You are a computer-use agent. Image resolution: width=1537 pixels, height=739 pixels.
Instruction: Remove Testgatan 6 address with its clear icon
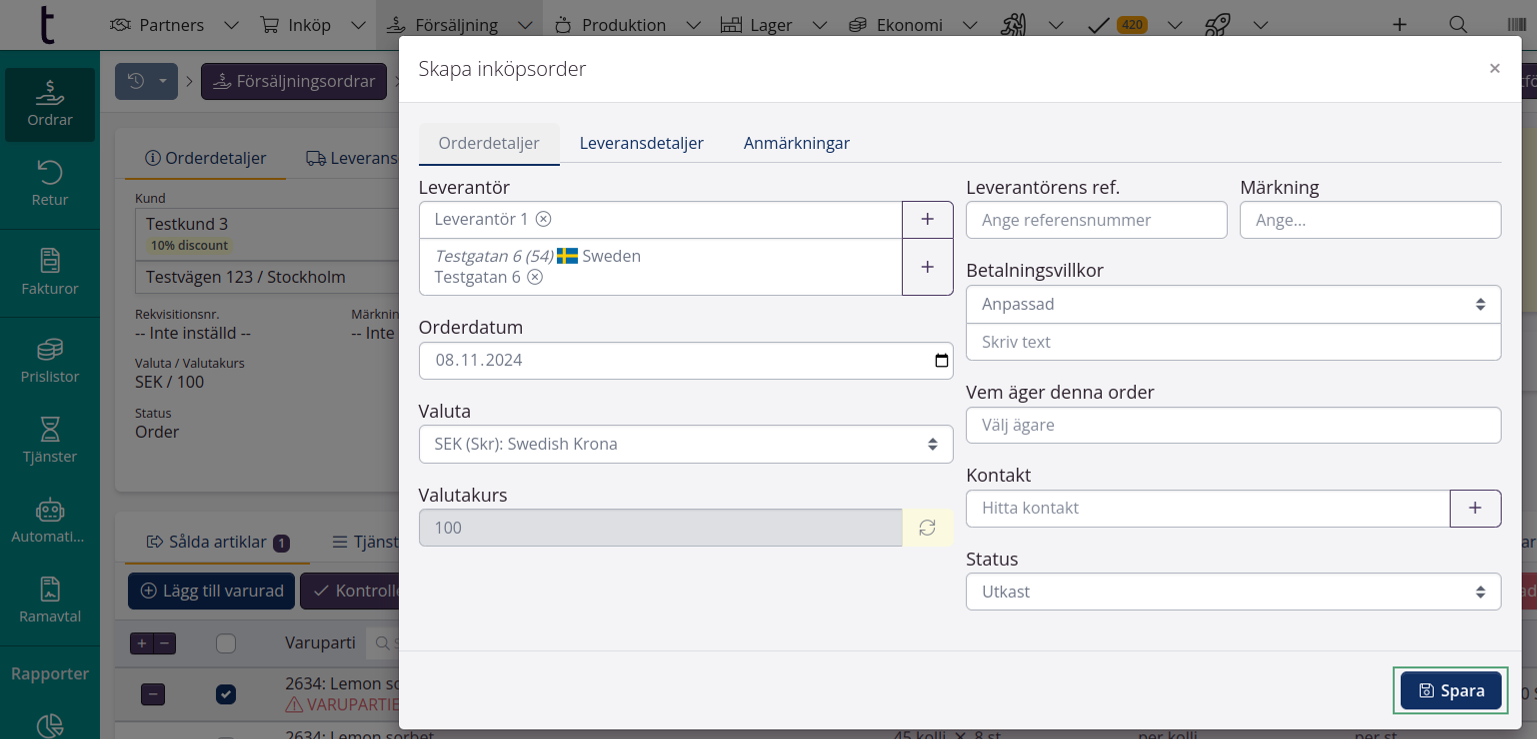tap(535, 277)
